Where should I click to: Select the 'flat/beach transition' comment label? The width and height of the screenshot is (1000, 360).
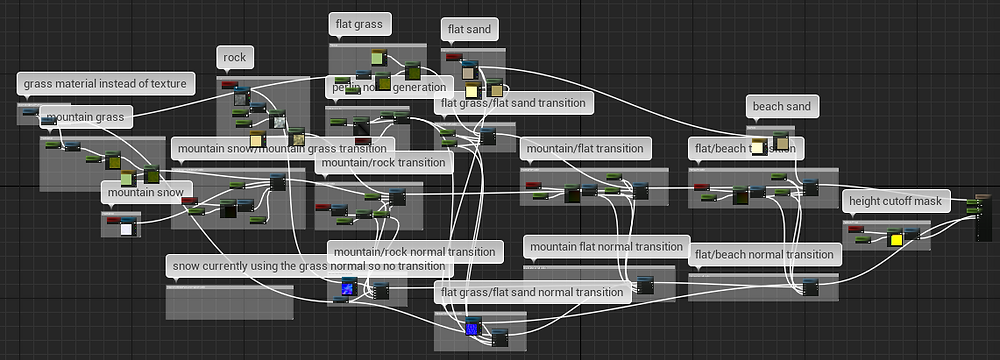click(x=746, y=148)
